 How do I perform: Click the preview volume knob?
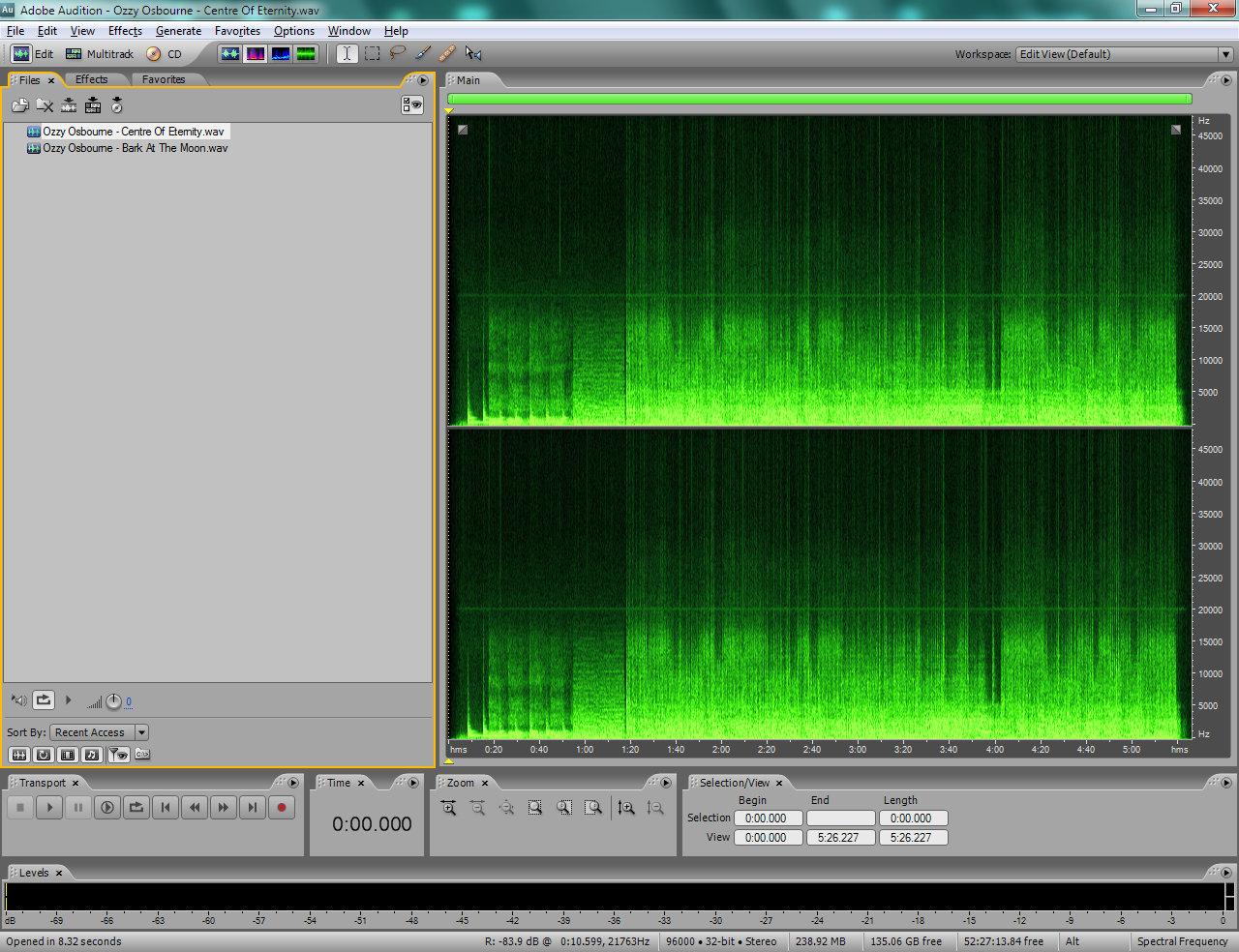(113, 701)
